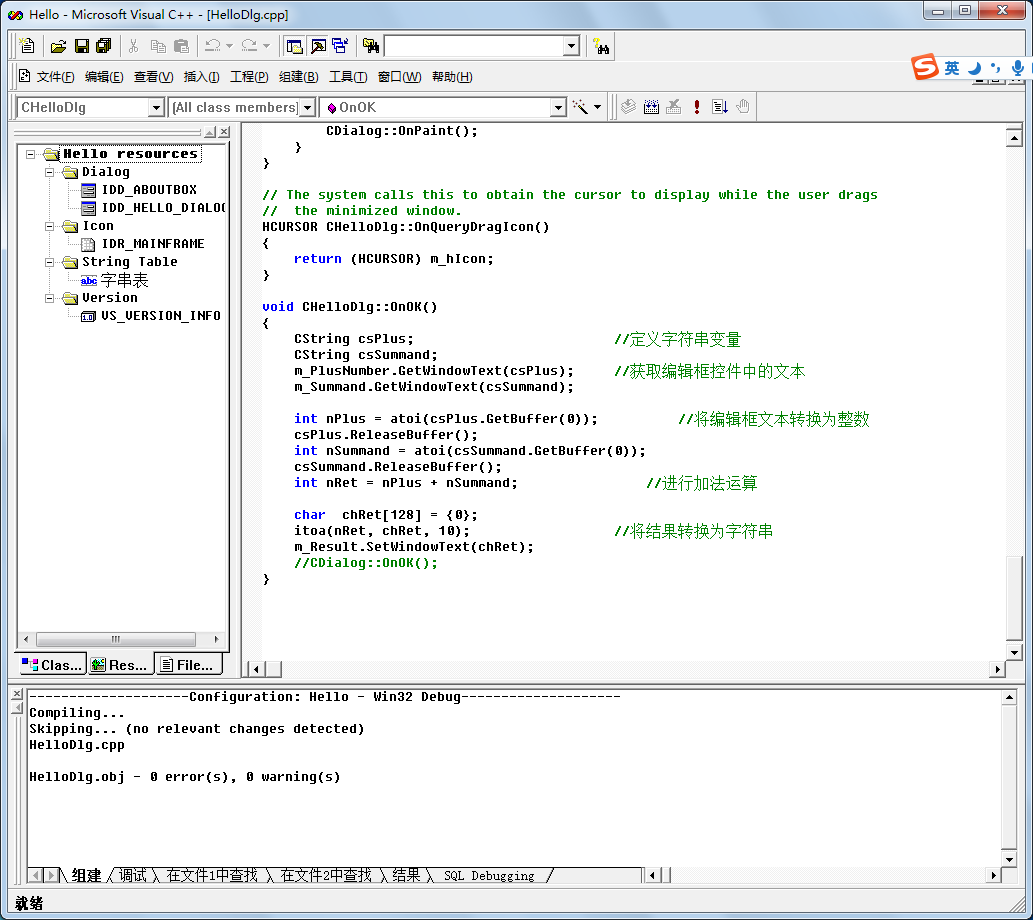The width and height of the screenshot is (1033, 920).
Task: Switch to the ResourceView tab
Action: pos(119,665)
